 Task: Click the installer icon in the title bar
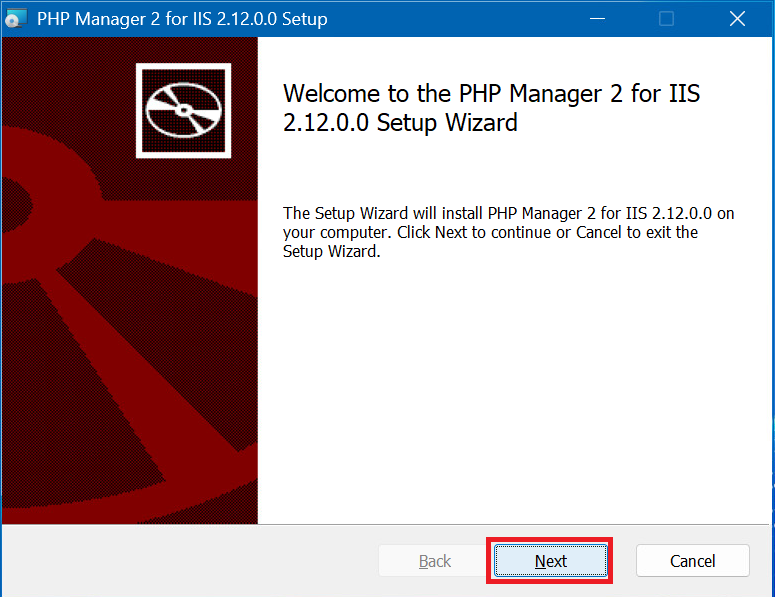coord(16,19)
